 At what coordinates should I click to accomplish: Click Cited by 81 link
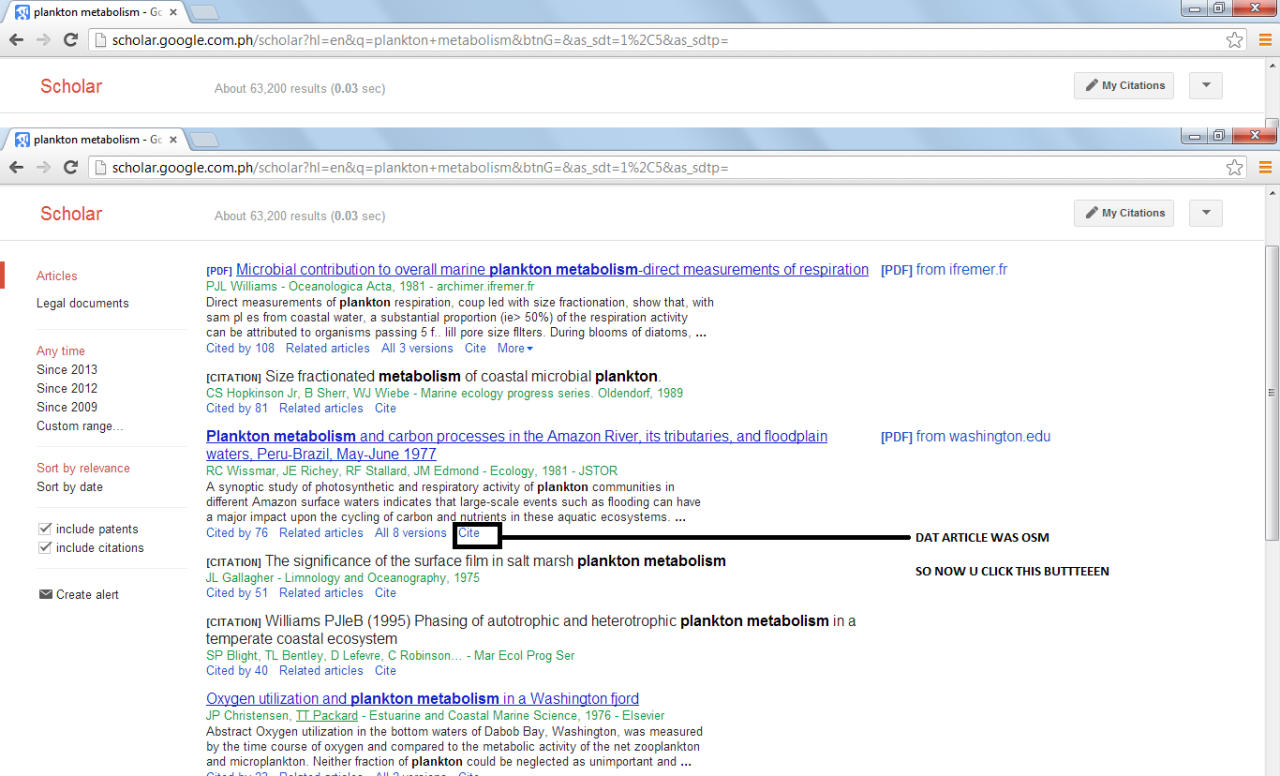[x=237, y=408]
